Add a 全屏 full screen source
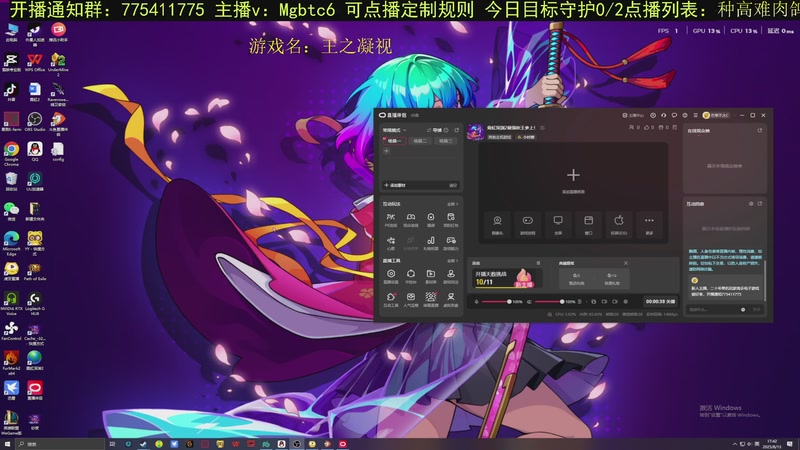800x450 pixels. 558,224
